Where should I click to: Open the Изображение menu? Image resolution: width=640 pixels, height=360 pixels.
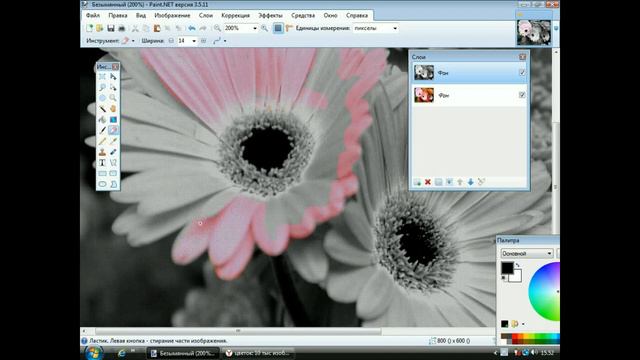[x=172, y=15]
